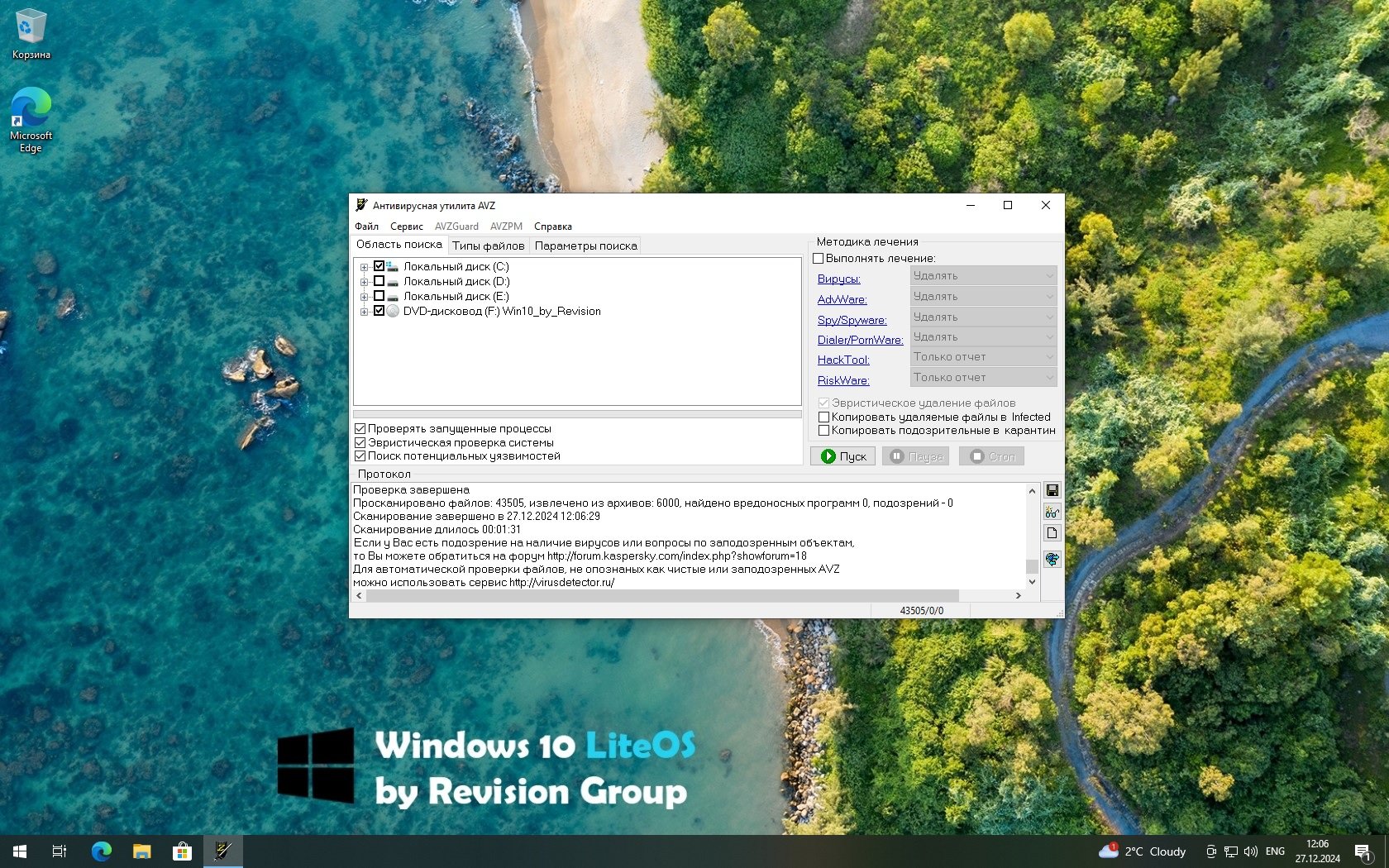This screenshot has width=1389, height=868.
Task: Click the blank page icon beside the protocol
Action: pyautogui.click(x=1052, y=533)
